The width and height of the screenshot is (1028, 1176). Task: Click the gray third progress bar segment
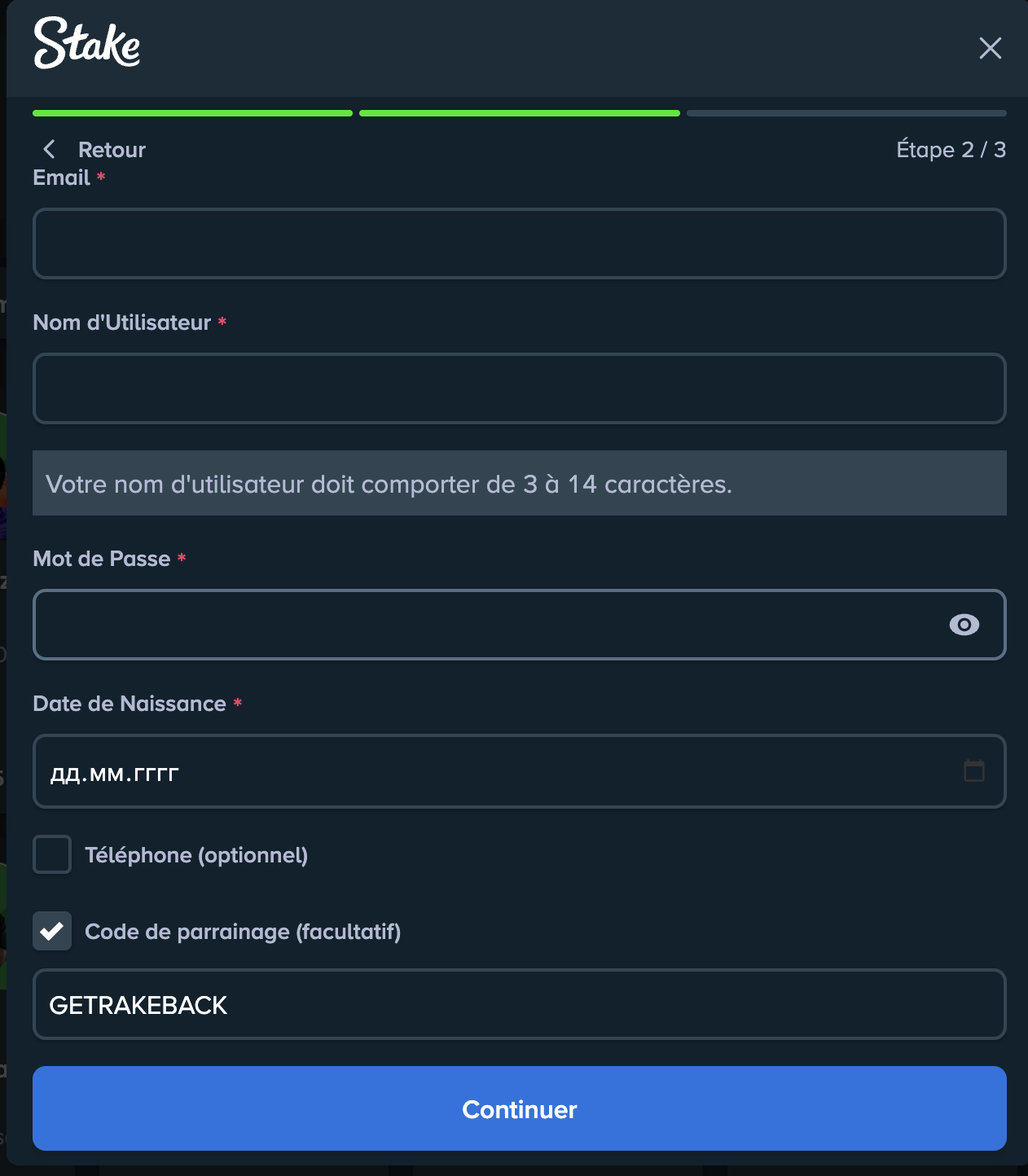click(x=847, y=112)
